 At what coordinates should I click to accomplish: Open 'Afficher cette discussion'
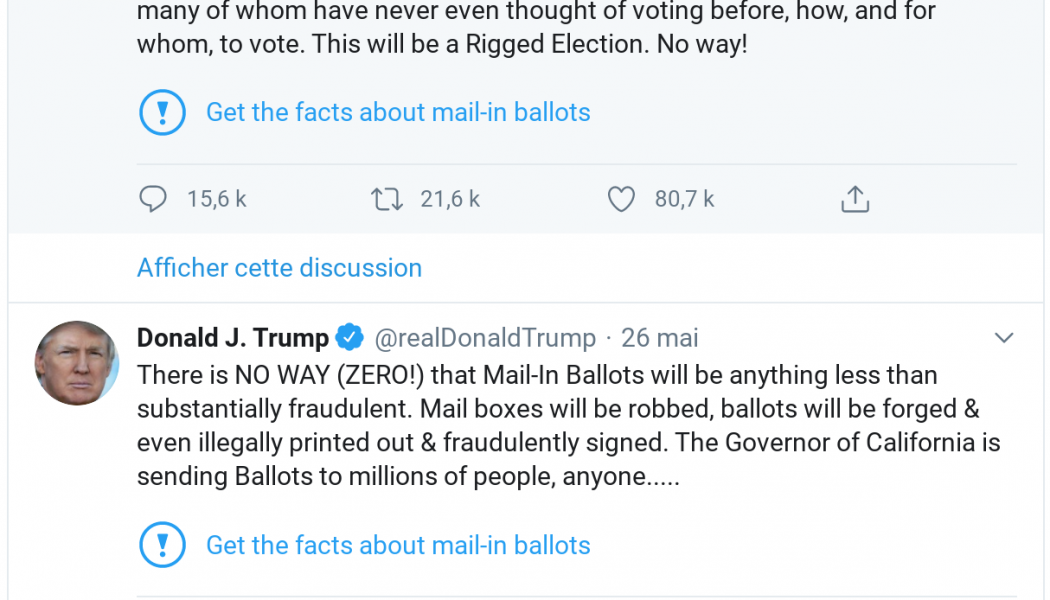279,268
